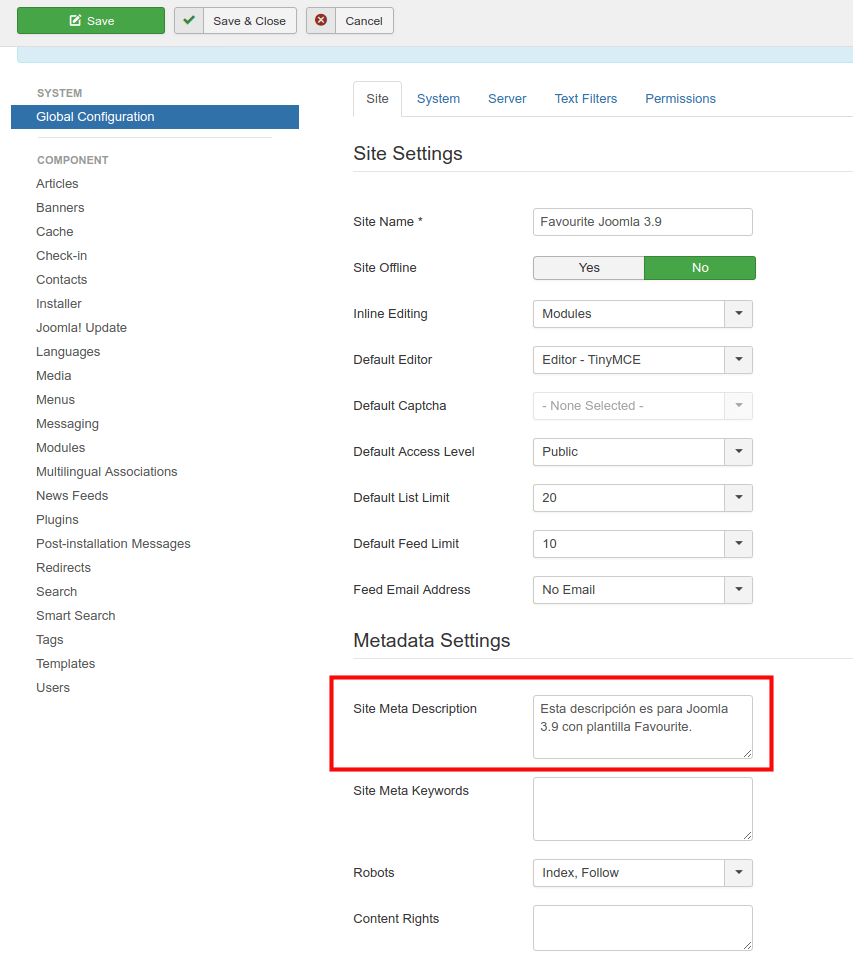The height and width of the screenshot is (957, 853).
Task: Click the Site Meta Keywords textarea
Action: tap(642, 809)
